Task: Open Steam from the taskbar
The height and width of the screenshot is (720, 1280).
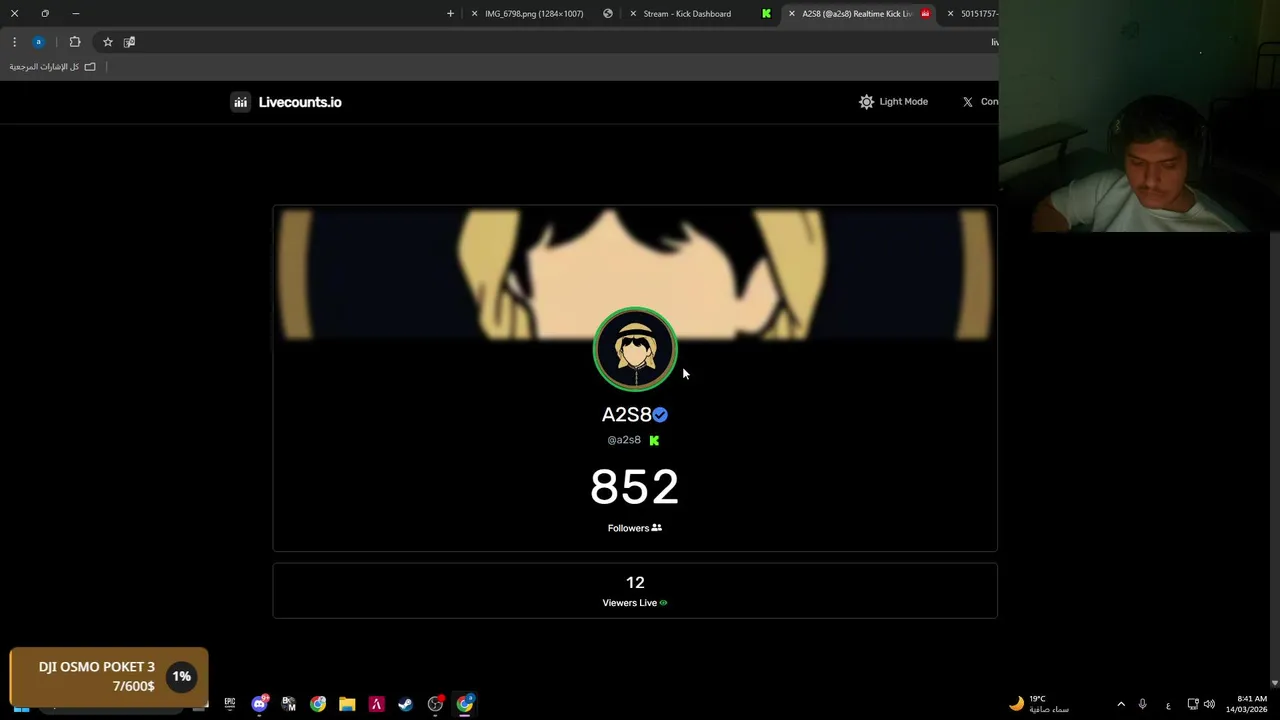Action: [x=405, y=704]
